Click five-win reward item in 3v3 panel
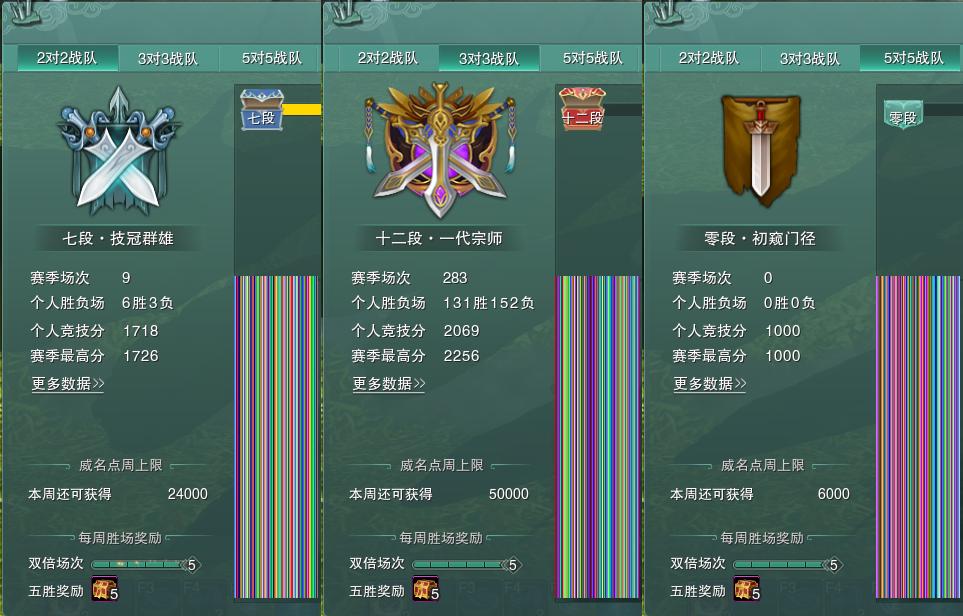This screenshot has height=616, width=963. (x=426, y=589)
